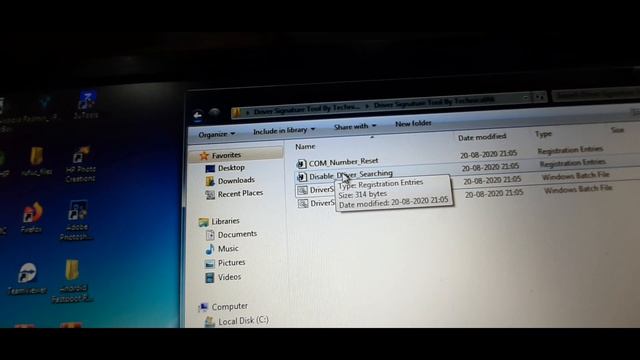The image size is (640, 360).
Task: Launch HP Photo Creations desktop shortcut
Action: [80, 165]
